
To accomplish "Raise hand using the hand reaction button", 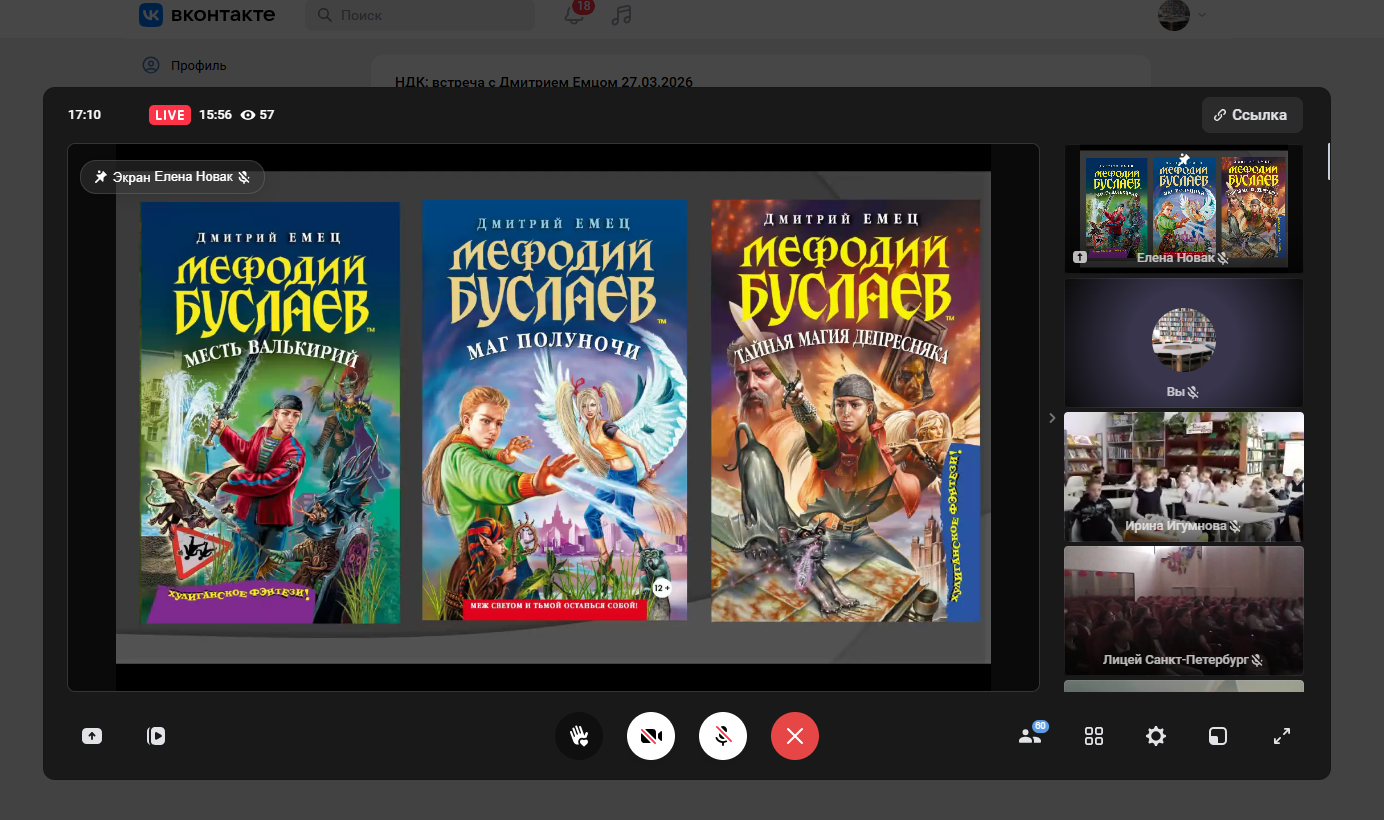I will point(579,737).
